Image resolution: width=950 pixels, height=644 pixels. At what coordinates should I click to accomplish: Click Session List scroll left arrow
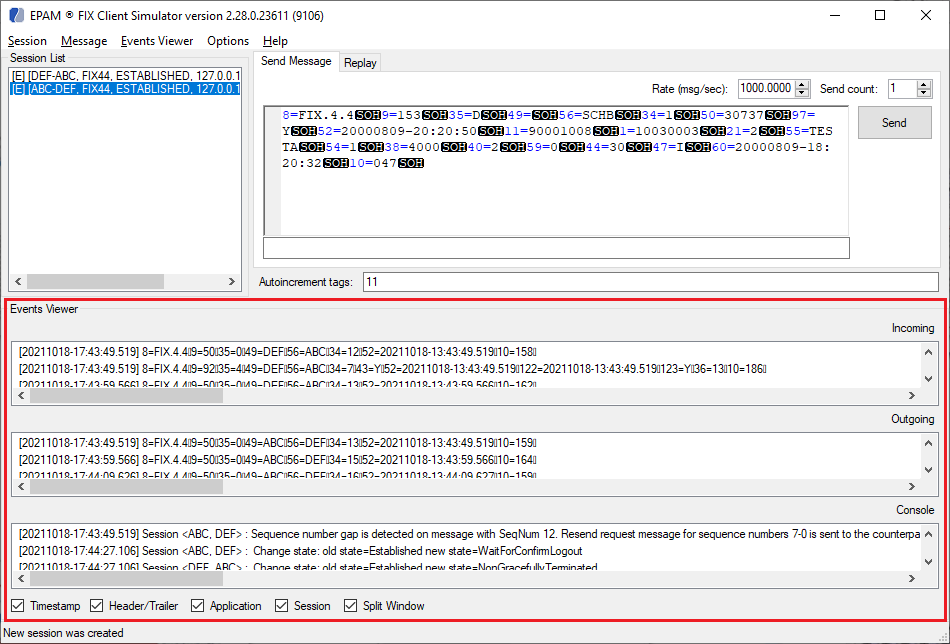(18, 282)
